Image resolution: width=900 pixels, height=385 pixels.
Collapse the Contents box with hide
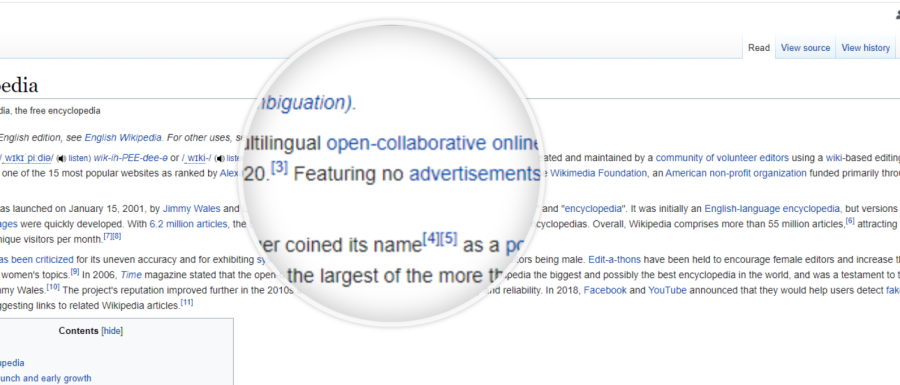click(112, 331)
